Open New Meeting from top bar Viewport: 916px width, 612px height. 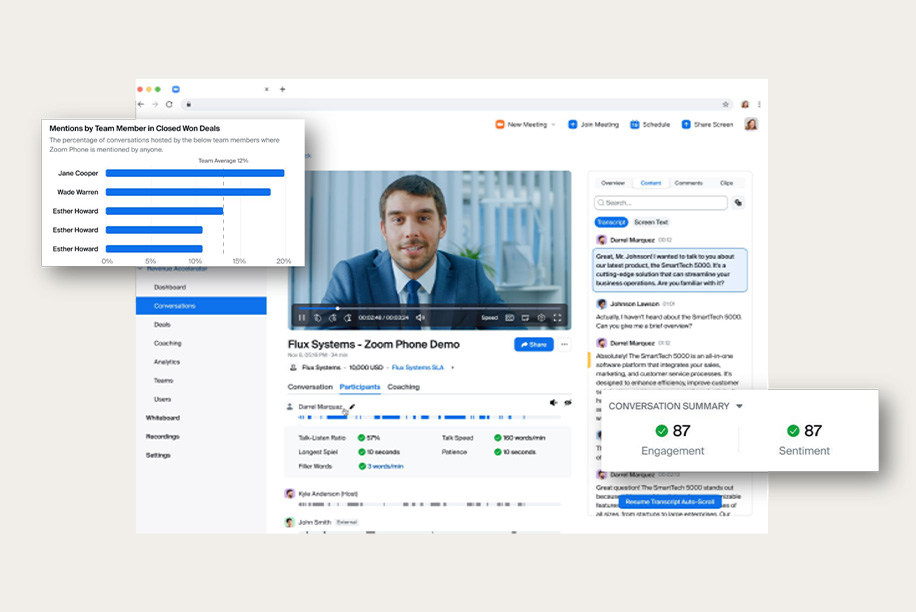tap(522, 124)
